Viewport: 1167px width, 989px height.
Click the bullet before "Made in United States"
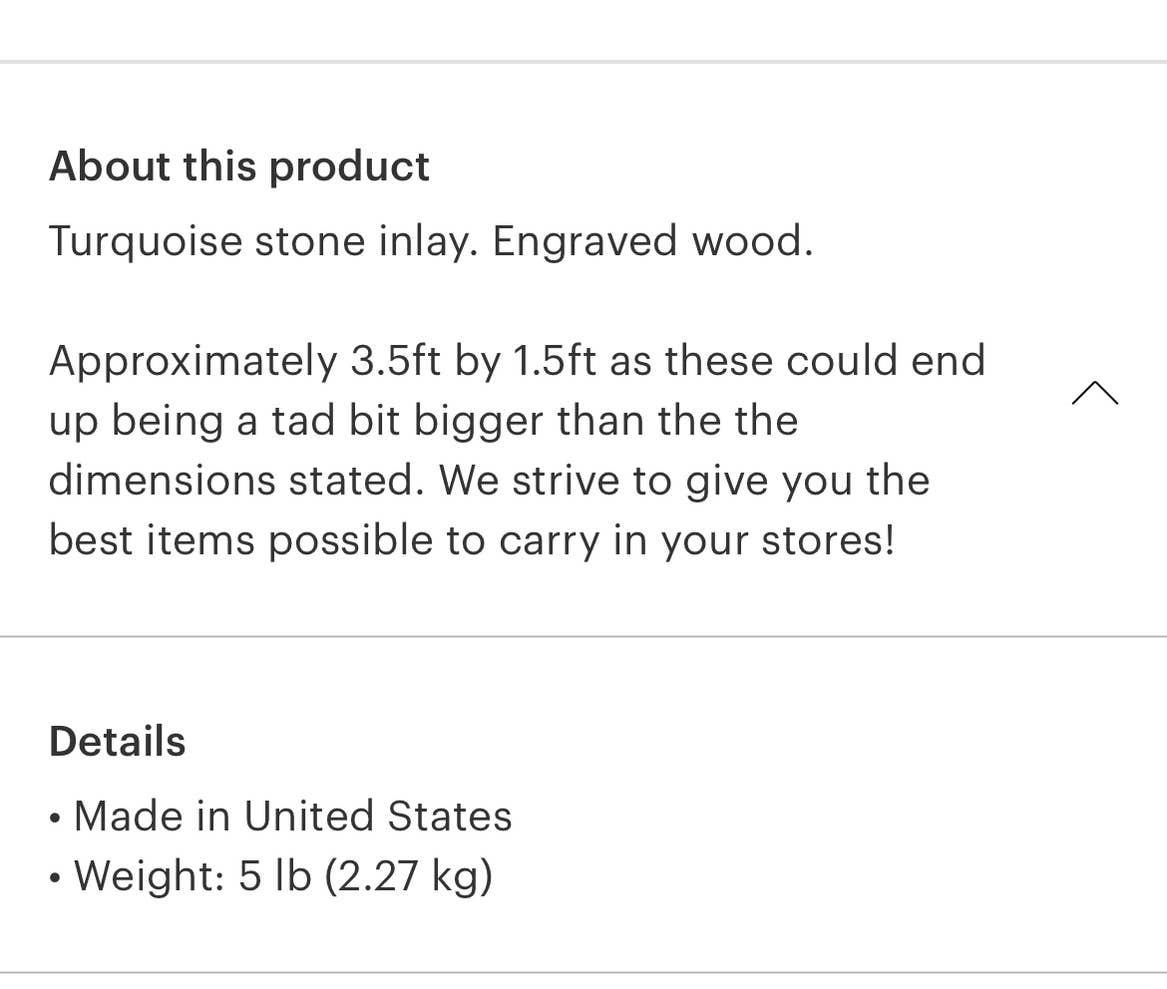pyautogui.click(x=55, y=818)
